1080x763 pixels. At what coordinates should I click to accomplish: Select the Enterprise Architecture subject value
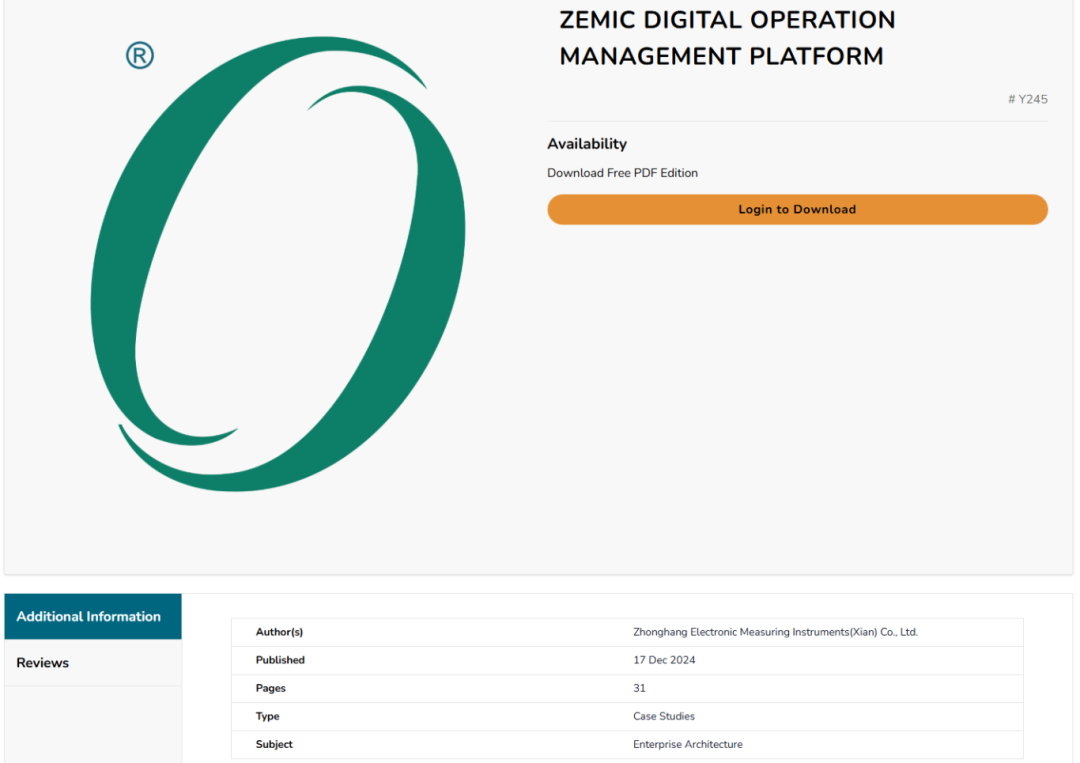coord(687,744)
